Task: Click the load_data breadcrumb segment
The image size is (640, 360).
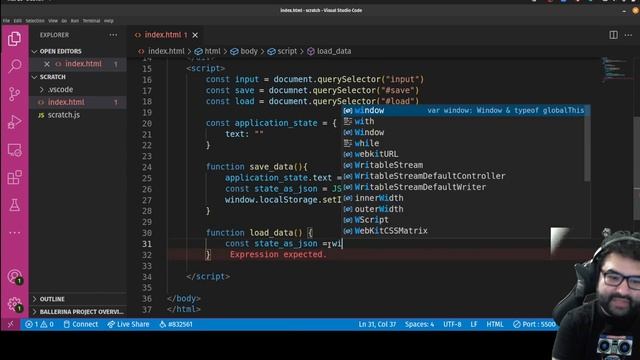Action: point(329,51)
